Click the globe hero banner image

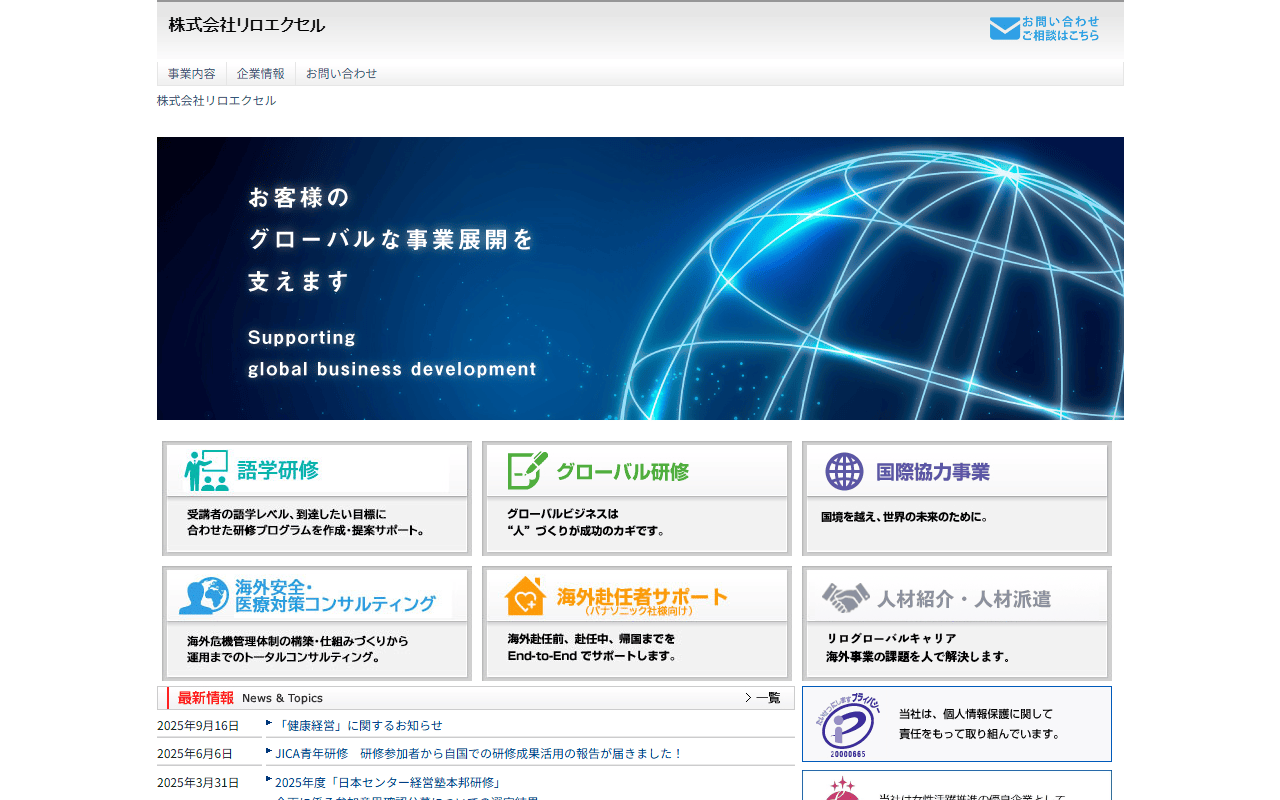[x=640, y=278]
